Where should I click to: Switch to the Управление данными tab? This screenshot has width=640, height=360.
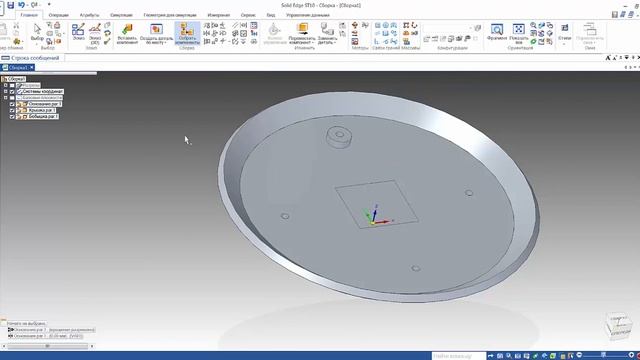[308, 15]
